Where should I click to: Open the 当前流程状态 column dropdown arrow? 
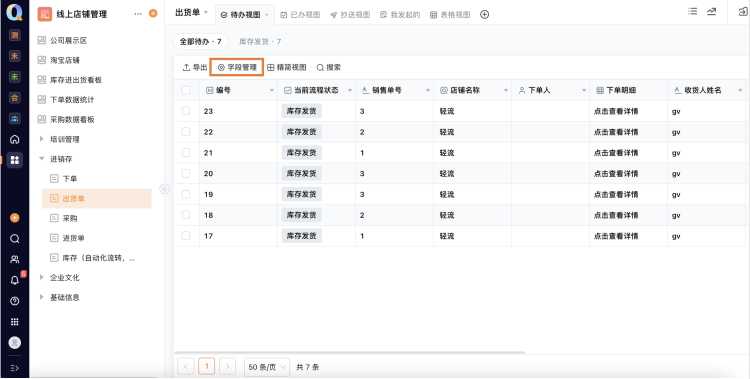pyautogui.click(x=350, y=90)
